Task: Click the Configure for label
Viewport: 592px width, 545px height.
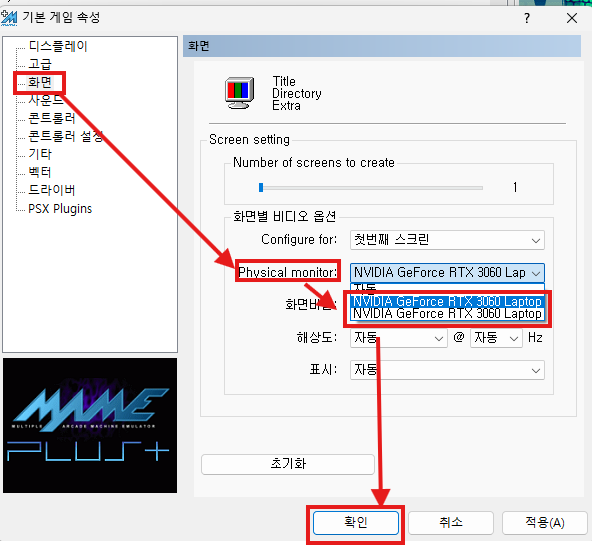Action: (299, 240)
